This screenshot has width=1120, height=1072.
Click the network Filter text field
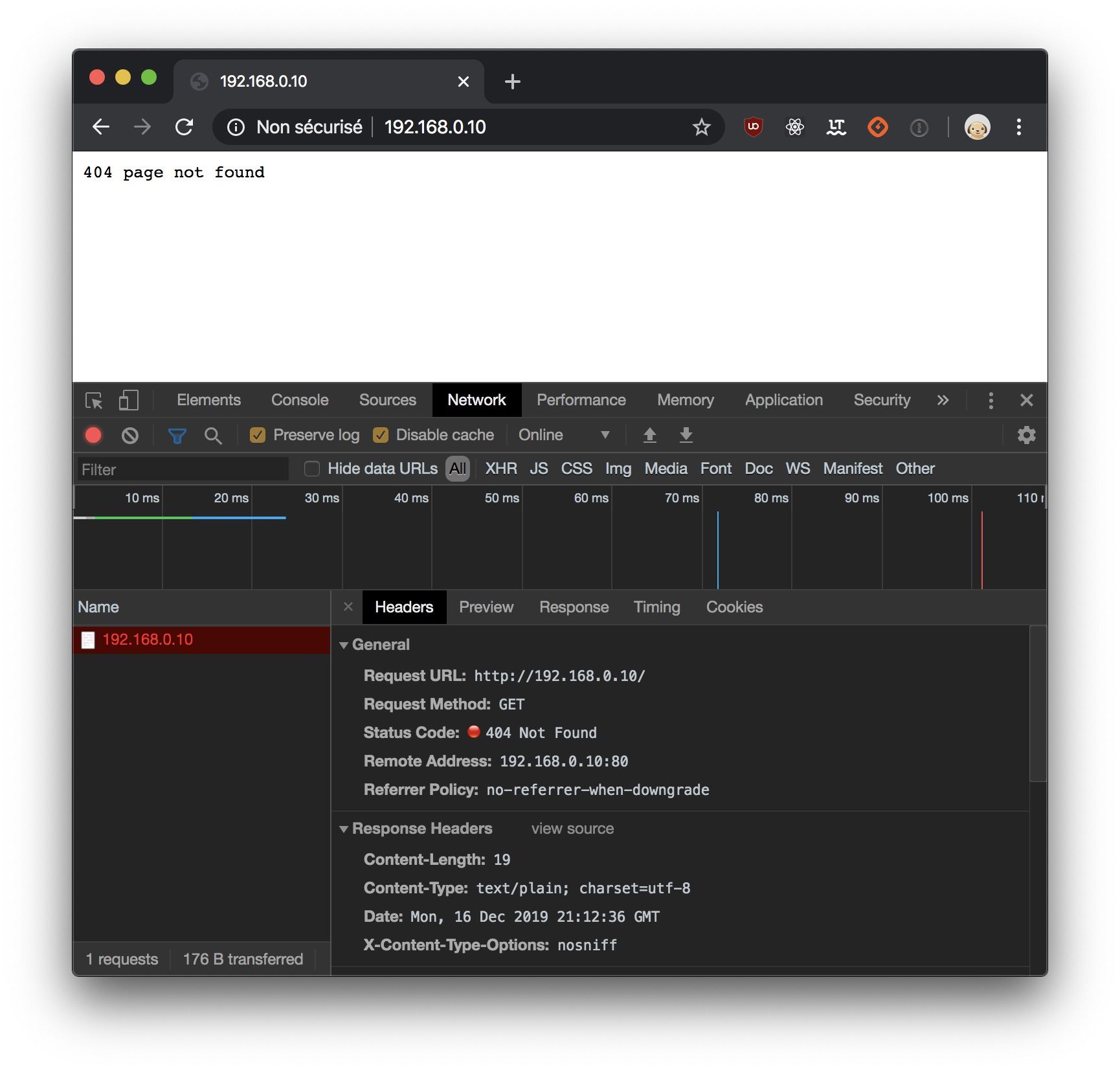[183, 469]
